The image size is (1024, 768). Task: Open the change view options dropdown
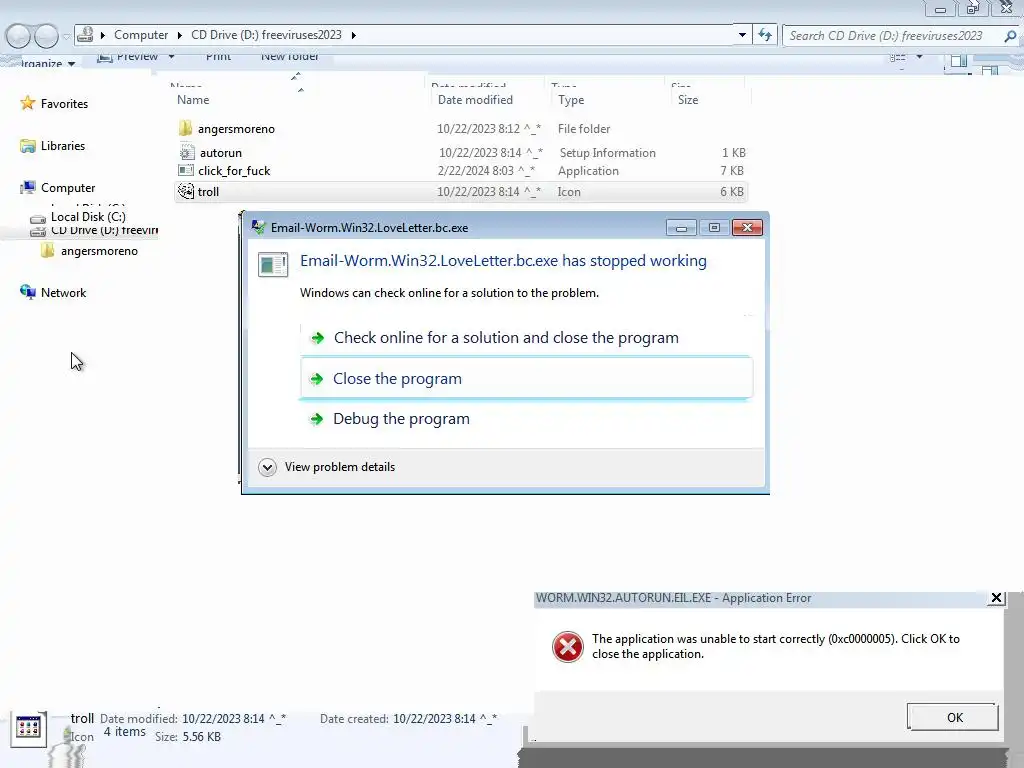point(920,57)
